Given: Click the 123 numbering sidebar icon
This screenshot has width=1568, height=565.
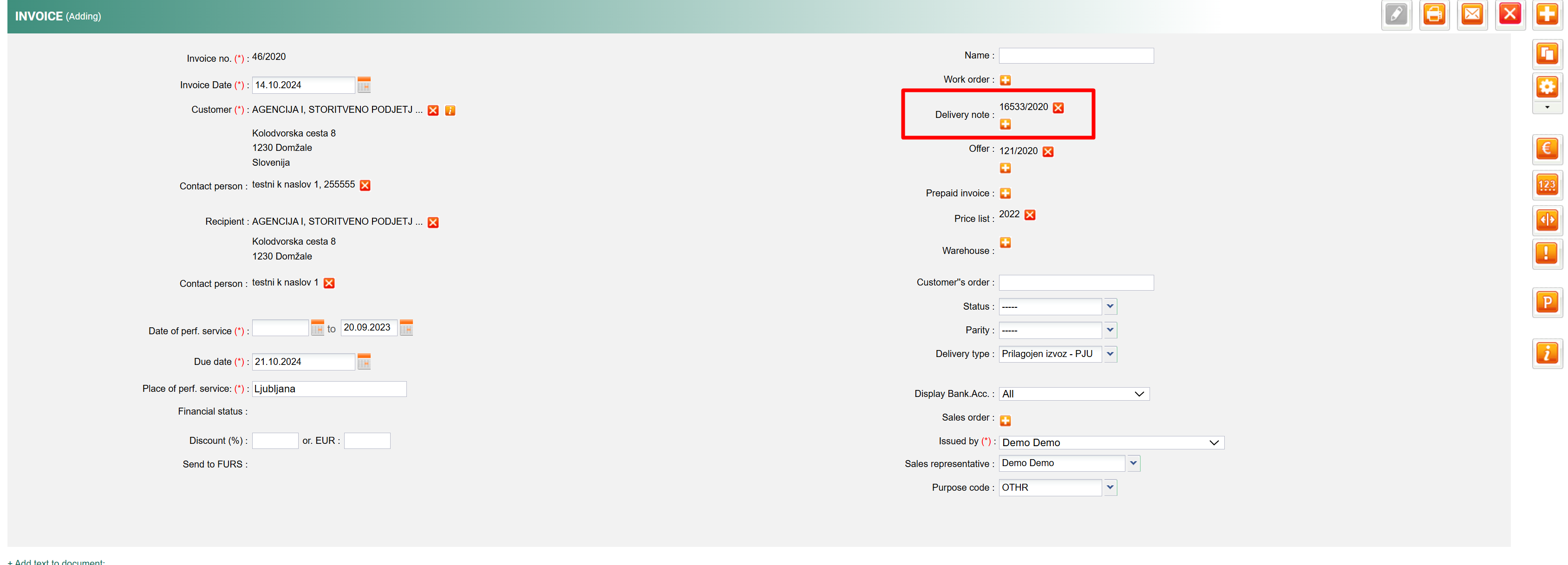Looking at the screenshot, I should point(1546,185).
